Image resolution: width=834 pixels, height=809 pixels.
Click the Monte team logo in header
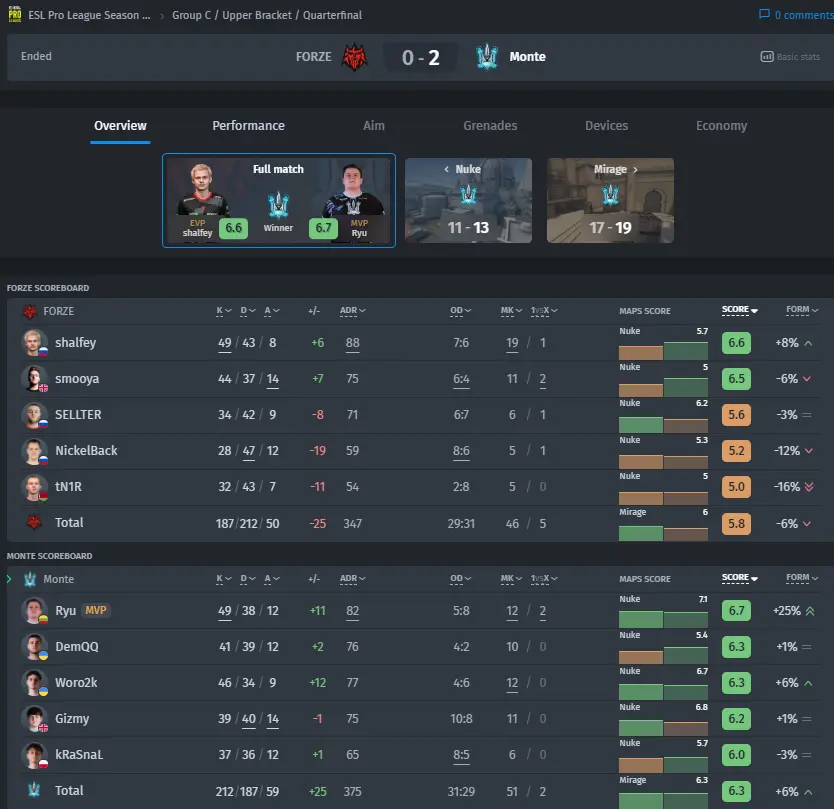coord(487,57)
